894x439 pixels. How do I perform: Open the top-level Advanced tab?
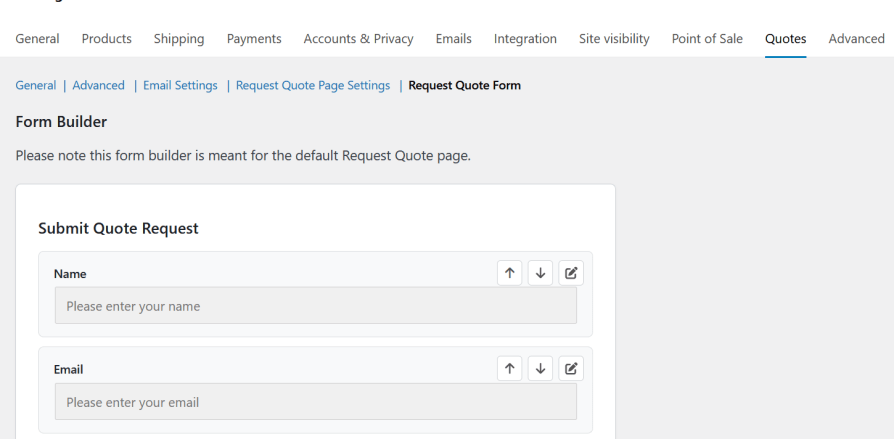pyautogui.click(x=856, y=39)
